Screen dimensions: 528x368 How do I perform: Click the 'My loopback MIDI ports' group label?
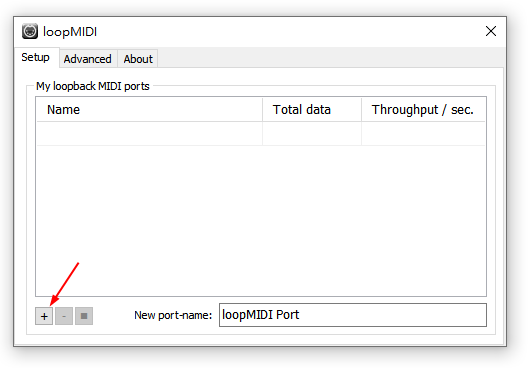(x=93, y=86)
